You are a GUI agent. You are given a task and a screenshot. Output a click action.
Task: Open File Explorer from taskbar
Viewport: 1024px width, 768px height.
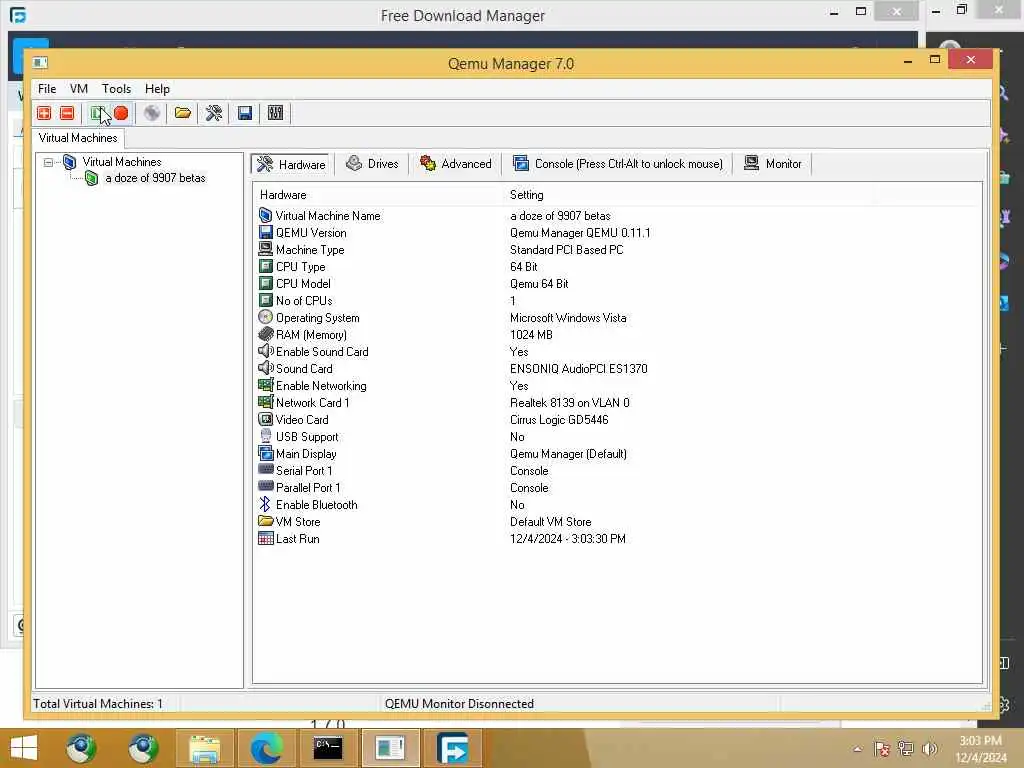pos(204,748)
